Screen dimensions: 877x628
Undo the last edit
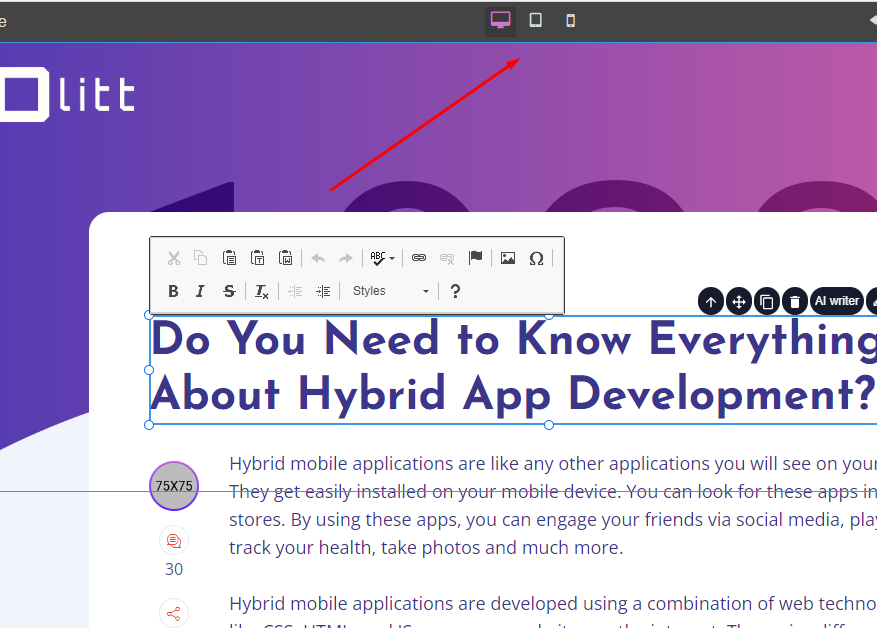pos(318,258)
